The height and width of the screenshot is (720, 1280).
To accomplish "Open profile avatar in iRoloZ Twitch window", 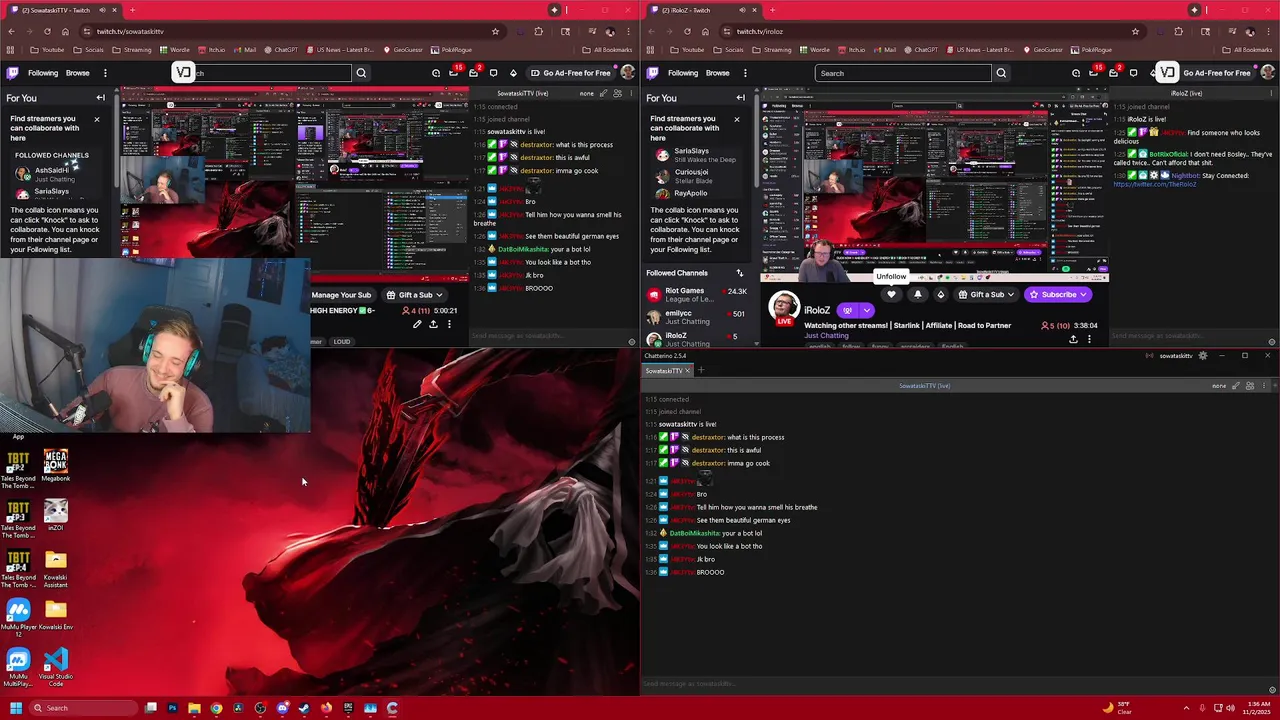I will click(x=1267, y=73).
